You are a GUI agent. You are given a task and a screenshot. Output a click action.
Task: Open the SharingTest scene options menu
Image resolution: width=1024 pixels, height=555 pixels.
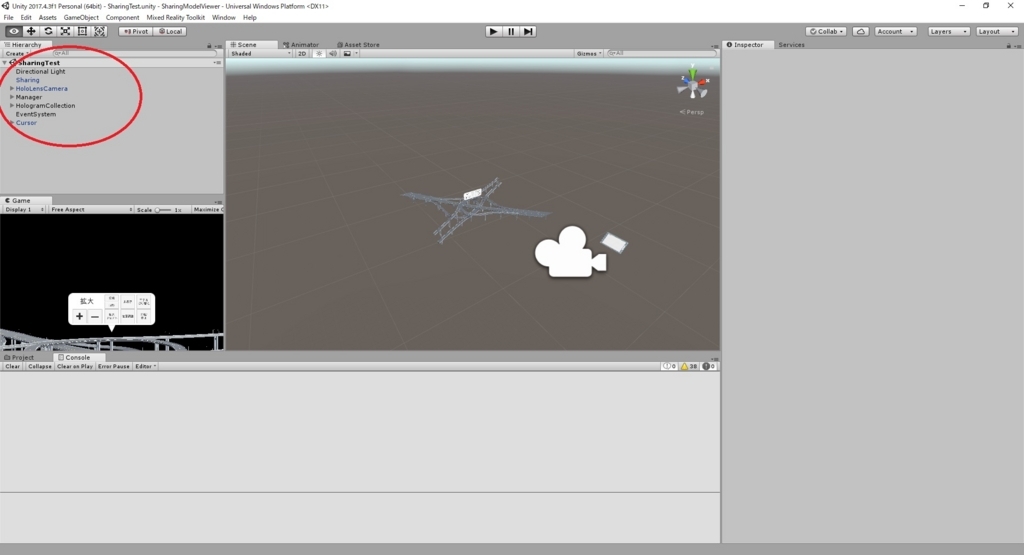(217, 63)
